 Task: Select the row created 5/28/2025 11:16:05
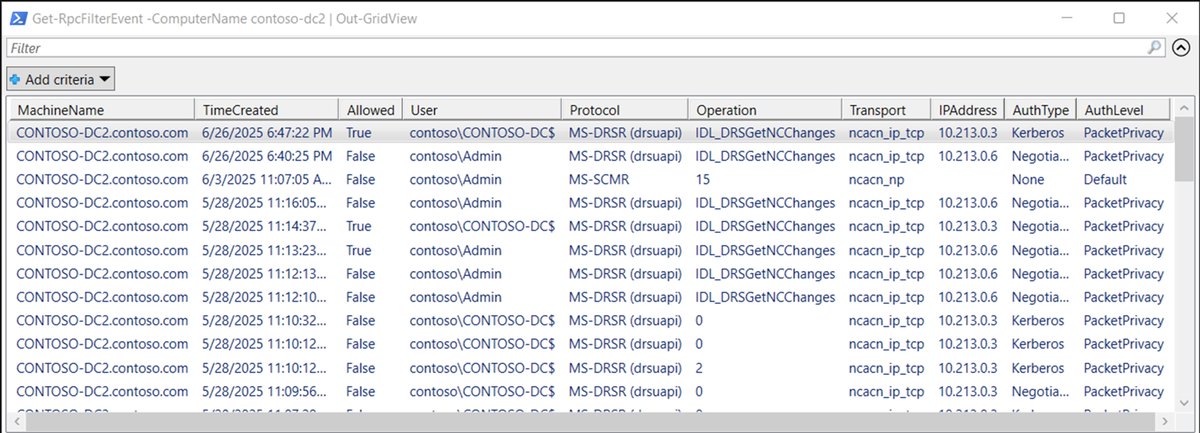pyautogui.click(x=590, y=203)
